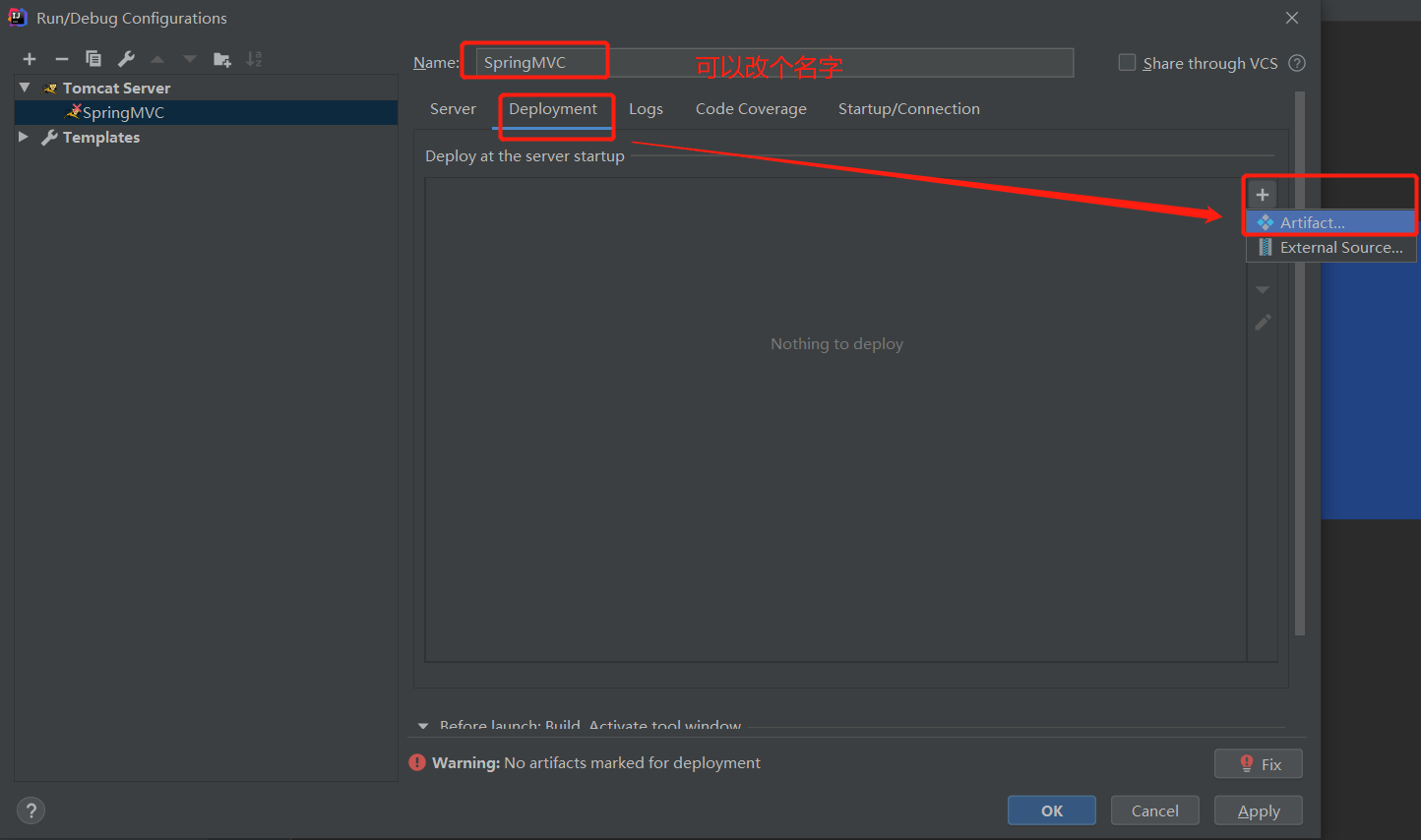Click the OK button
Image resolution: width=1421 pixels, height=840 pixels.
coord(1051,810)
